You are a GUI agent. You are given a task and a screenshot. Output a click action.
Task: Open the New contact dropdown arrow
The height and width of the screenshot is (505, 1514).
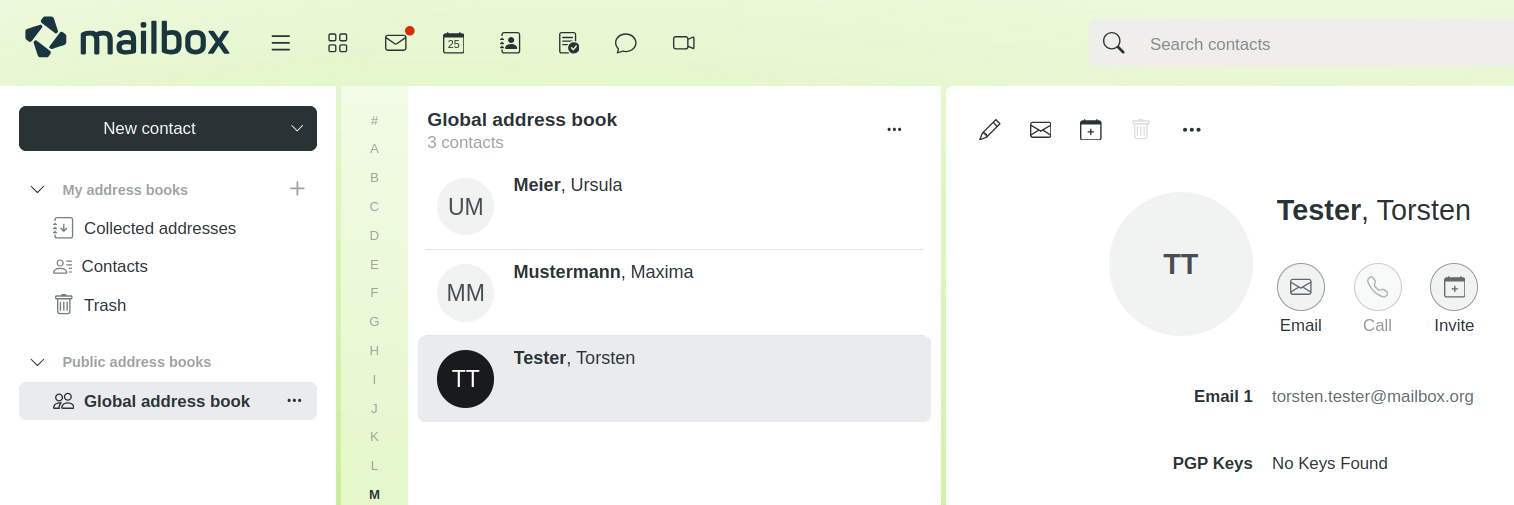[x=297, y=128]
